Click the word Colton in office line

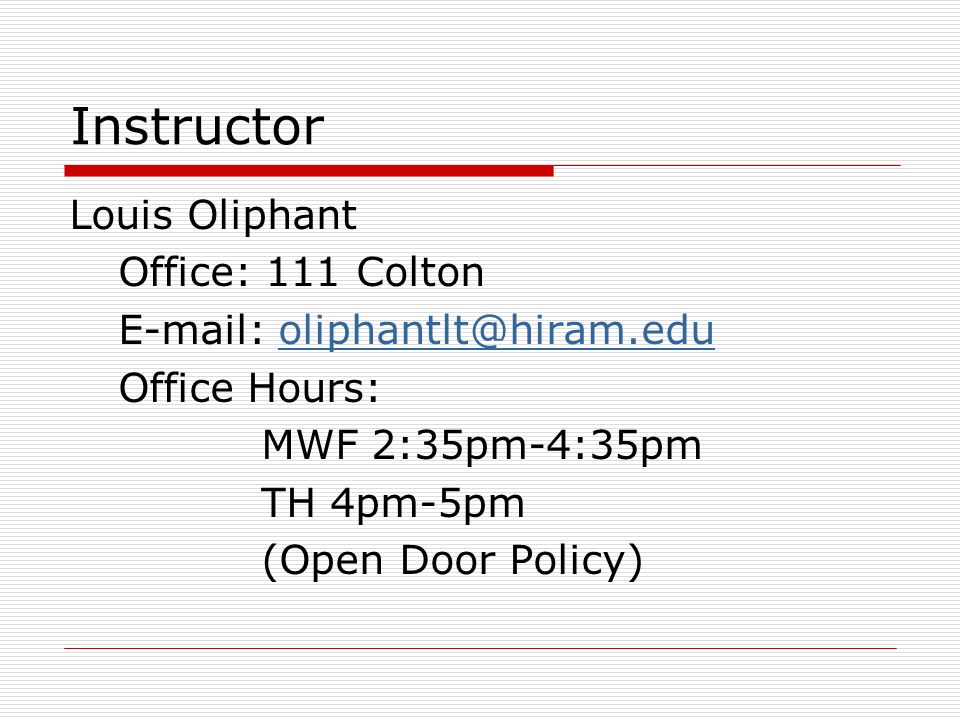420,272
